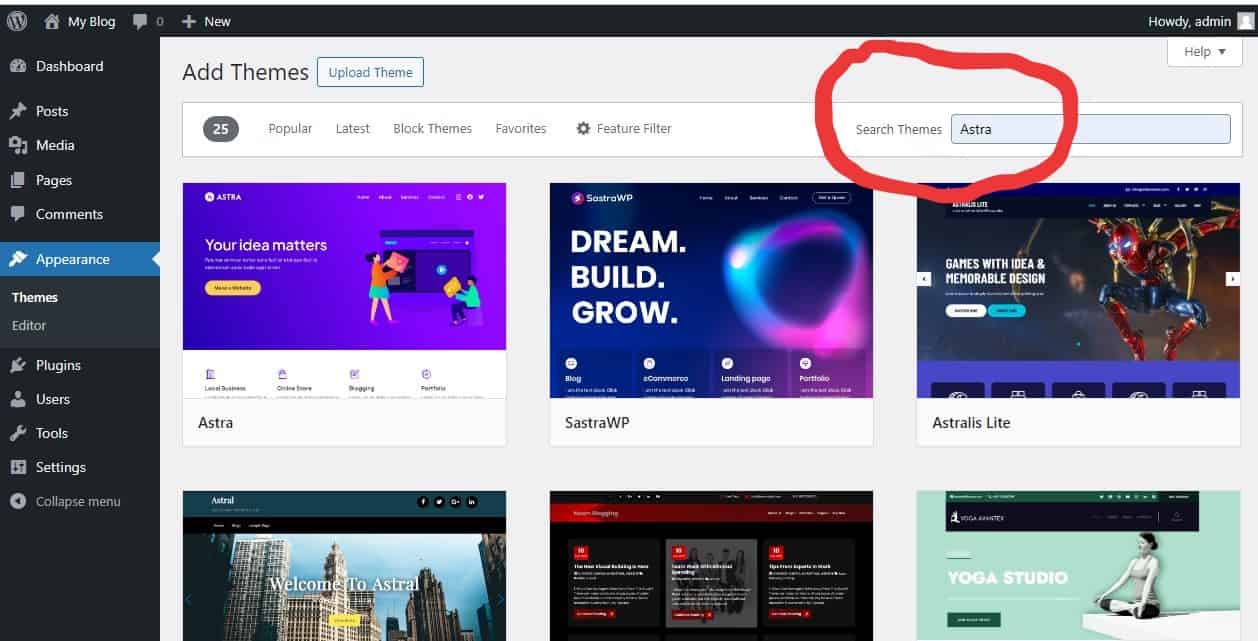Click the Dashboard gauge icon
1258x641 pixels.
click(x=18, y=66)
